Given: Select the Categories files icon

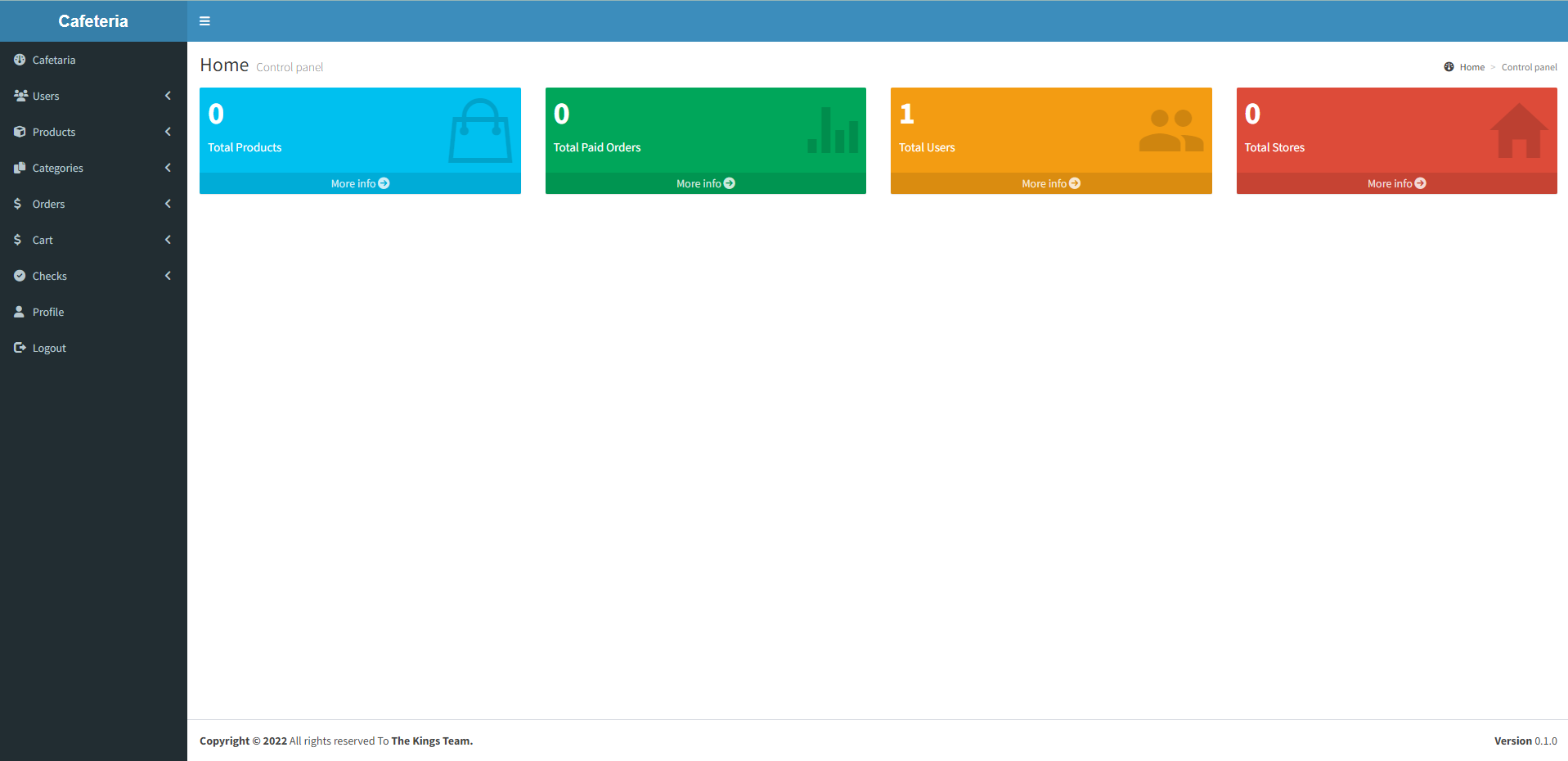Looking at the screenshot, I should pyautogui.click(x=20, y=168).
